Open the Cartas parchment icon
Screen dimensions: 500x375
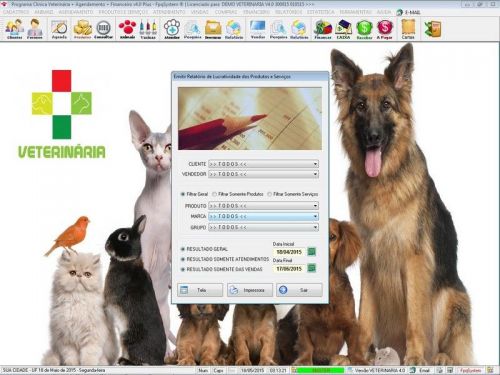point(408,29)
